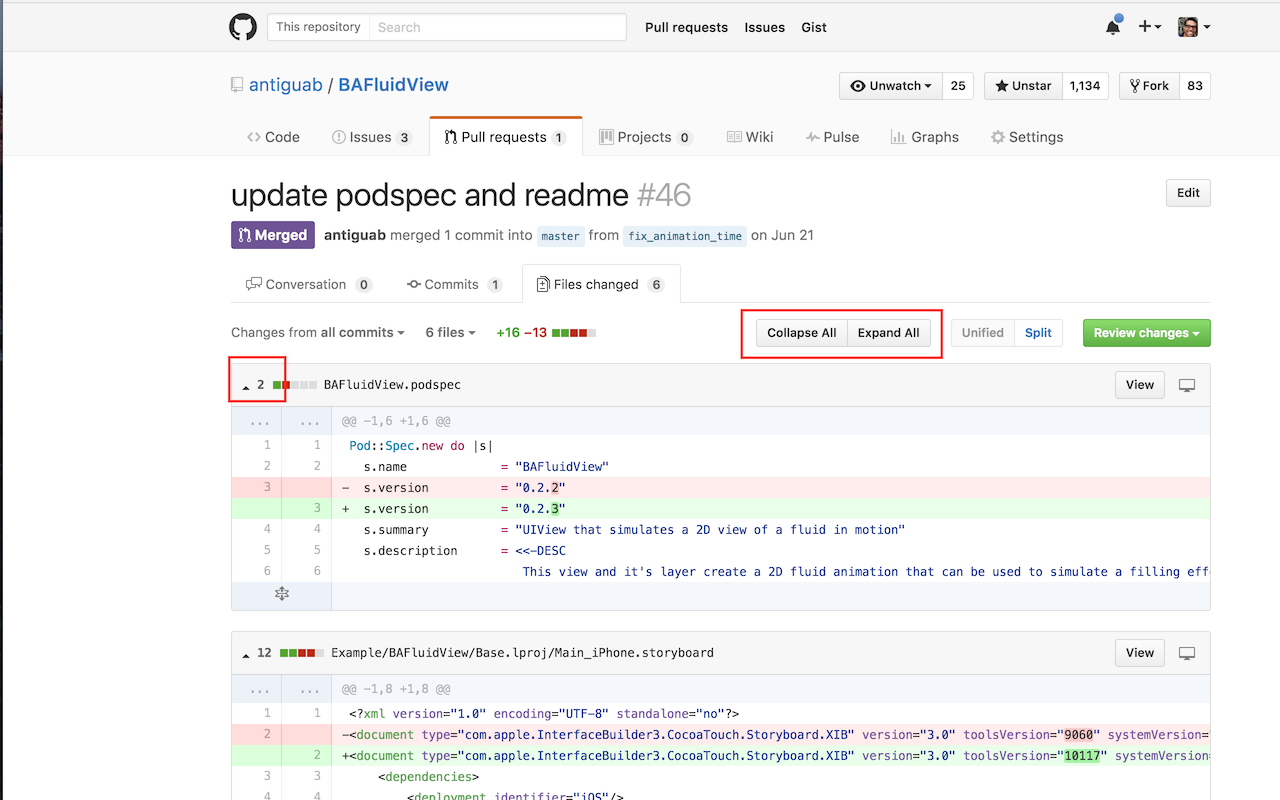View the Main_iPhone.storyboard file
Viewport: 1280px width, 800px height.
point(1140,653)
